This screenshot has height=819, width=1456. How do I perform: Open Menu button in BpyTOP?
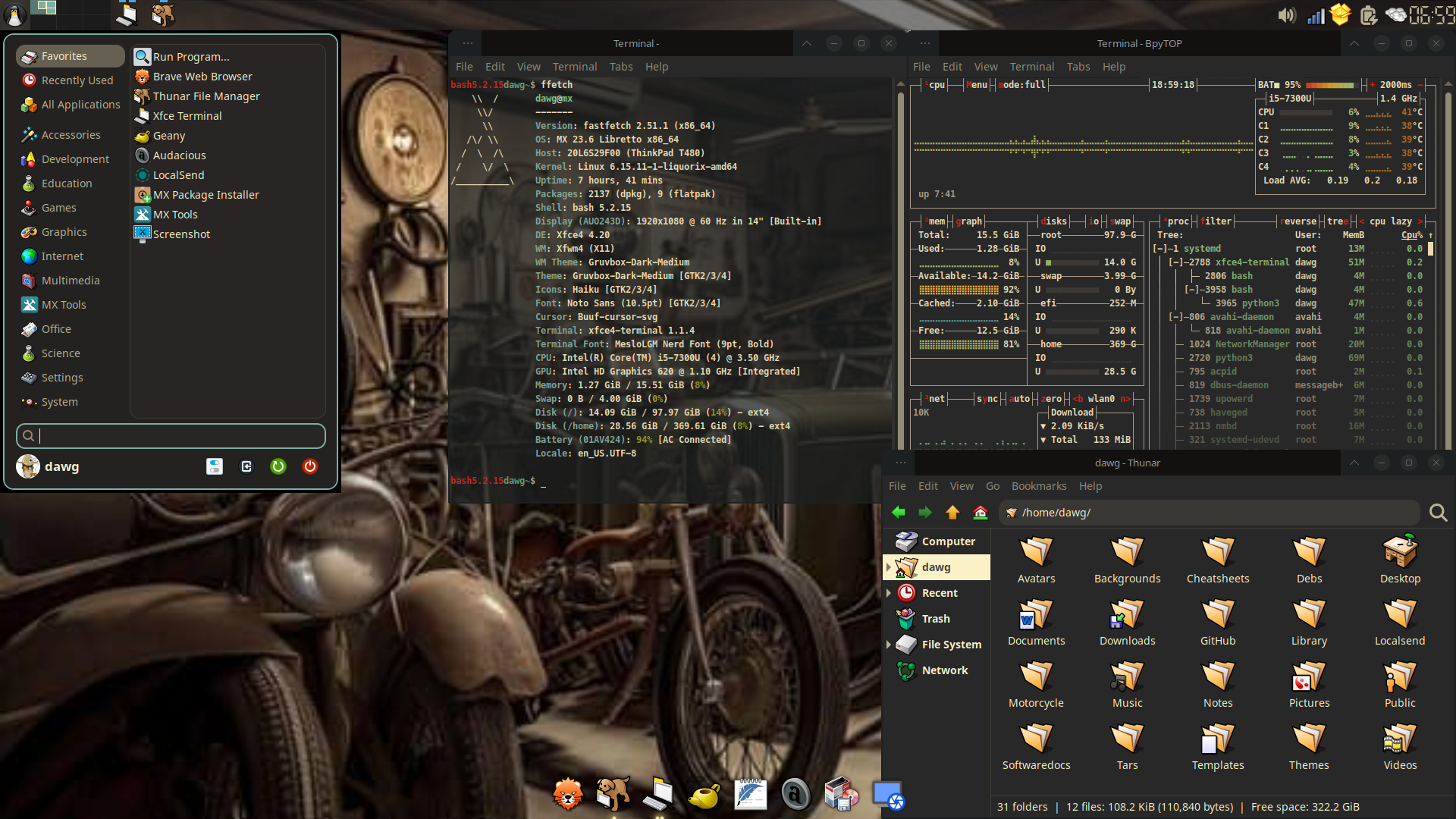tap(977, 85)
